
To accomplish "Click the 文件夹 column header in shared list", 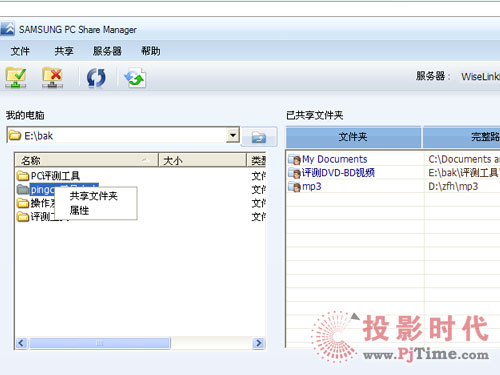I will 353,137.
